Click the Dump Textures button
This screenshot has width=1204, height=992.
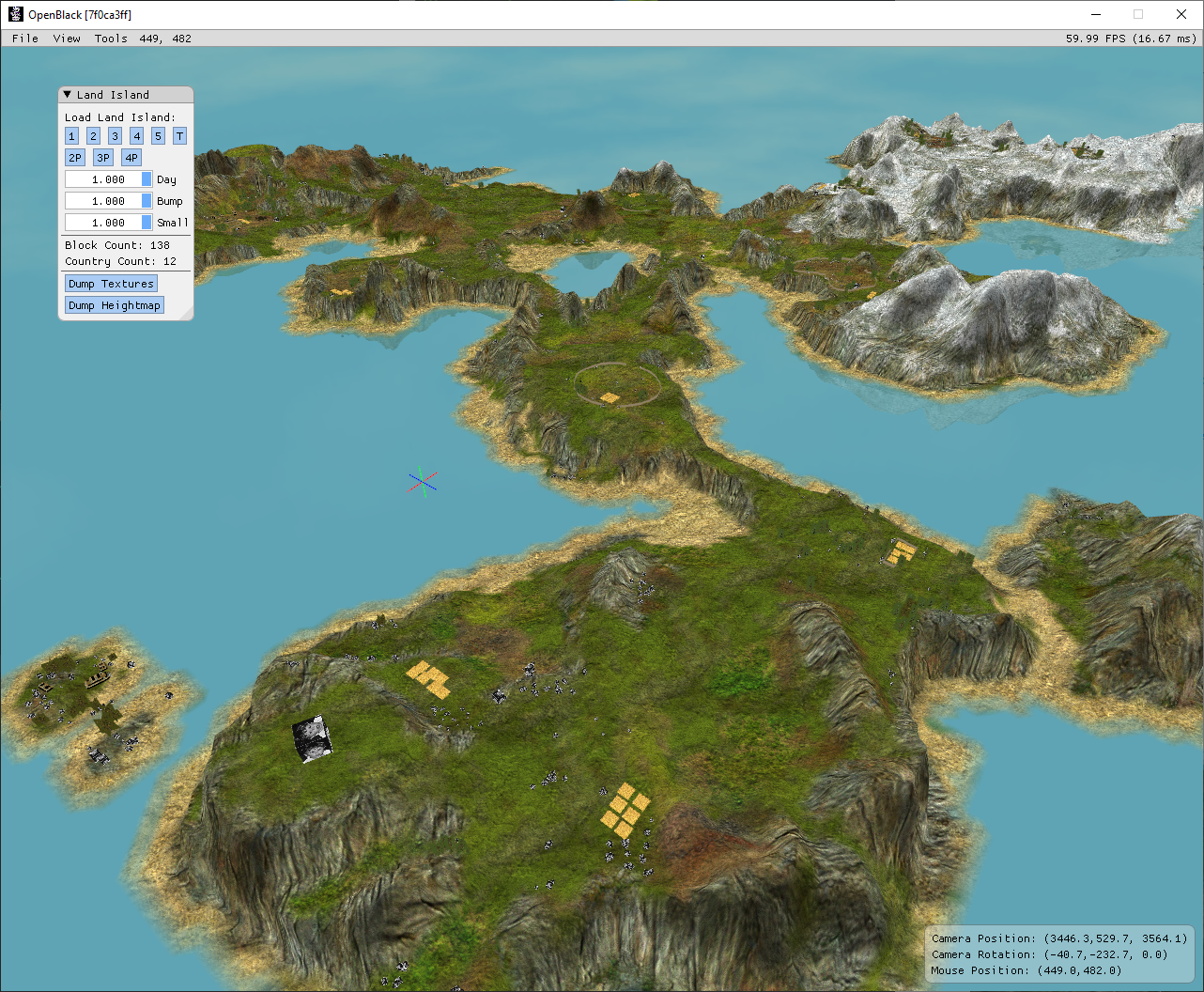111,284
